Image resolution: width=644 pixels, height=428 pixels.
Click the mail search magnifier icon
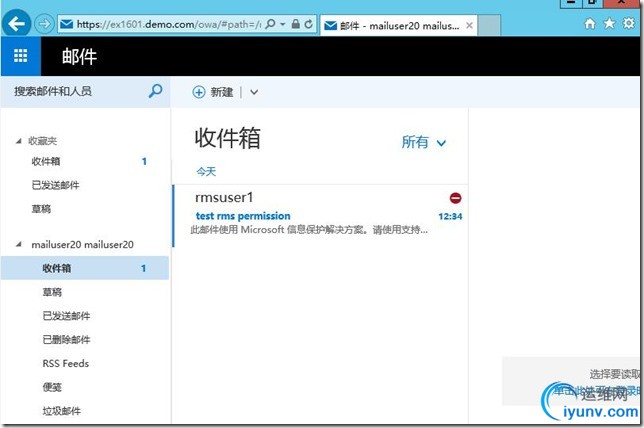[x=155, y=91]
